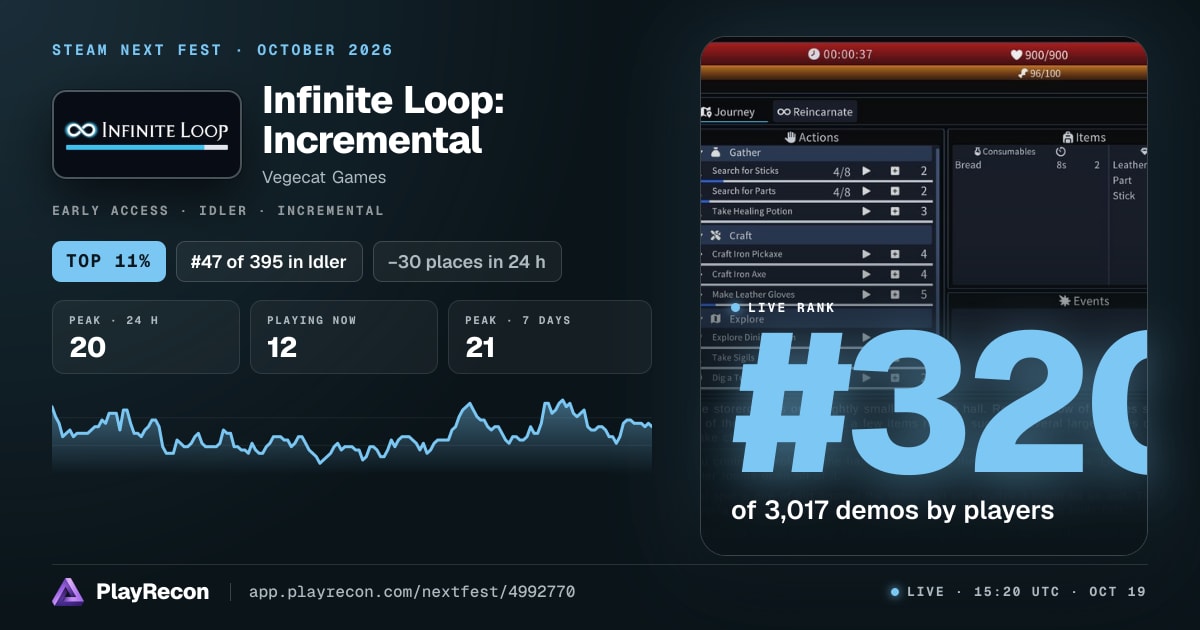Click the red health bar

point(924,53)
